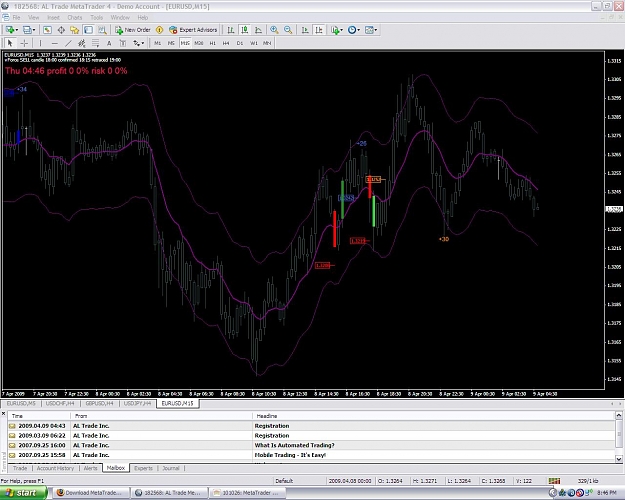Click the Zoom Out magnifier icon

tap(288, 30)
